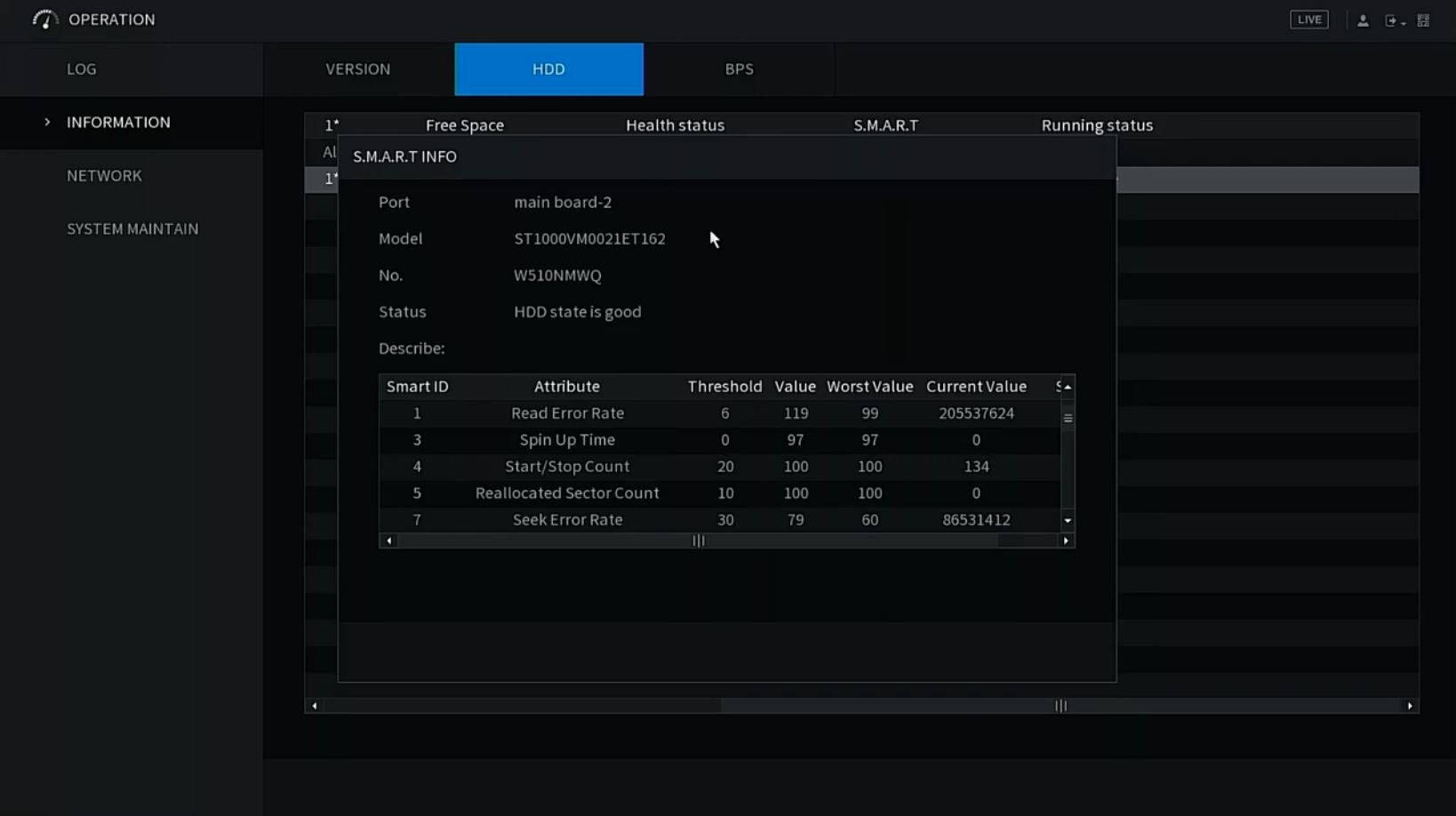Click SMART table scroll-down arrow
The width and height of the screenshot is (1456, 816).
point(1068,521)
